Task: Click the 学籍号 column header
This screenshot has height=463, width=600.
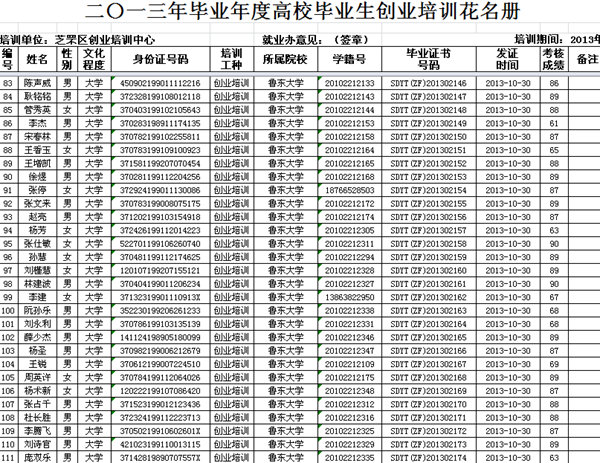Action: [349, 59]
